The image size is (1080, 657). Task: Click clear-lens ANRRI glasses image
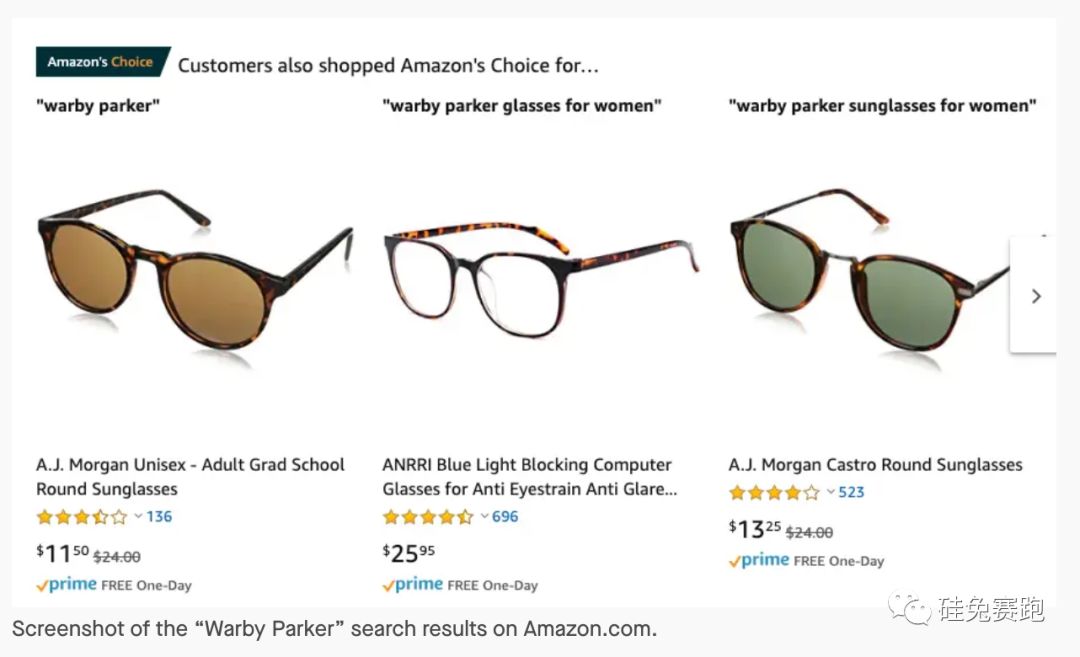pos(538,280)
